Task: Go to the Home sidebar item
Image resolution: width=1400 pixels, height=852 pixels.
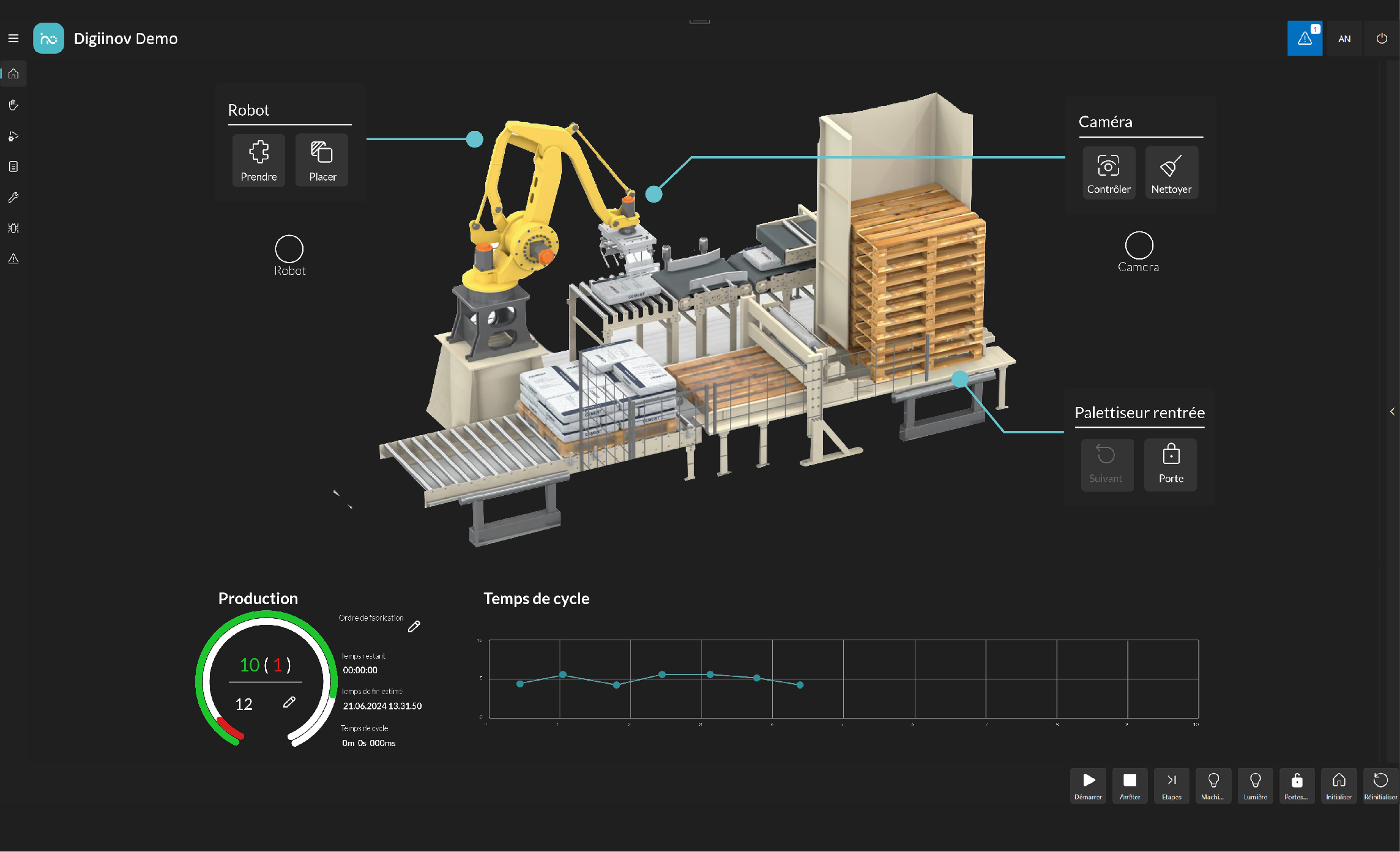Action: tap(13, 74)
